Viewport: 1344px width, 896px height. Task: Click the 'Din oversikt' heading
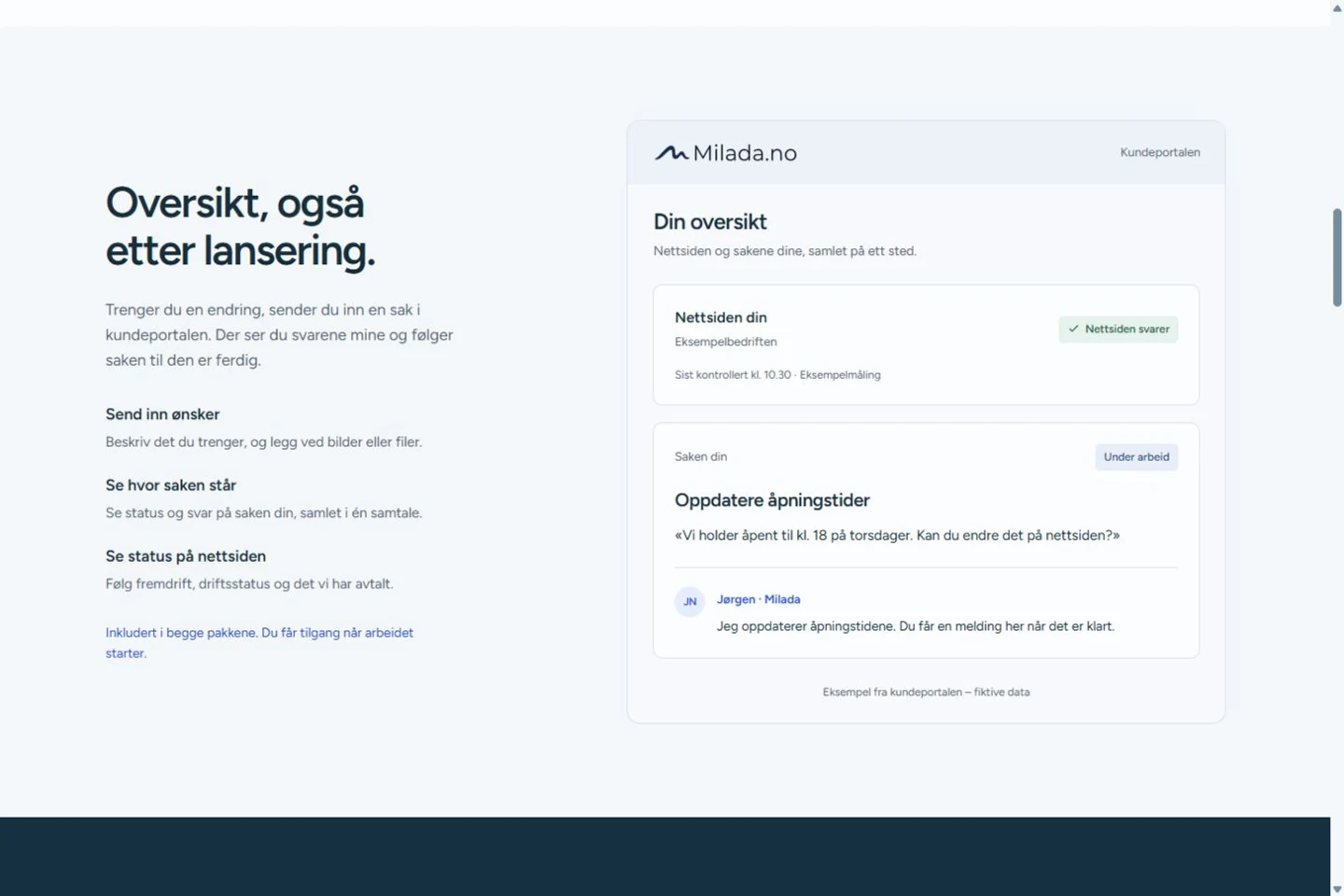(x=710, y=221)
